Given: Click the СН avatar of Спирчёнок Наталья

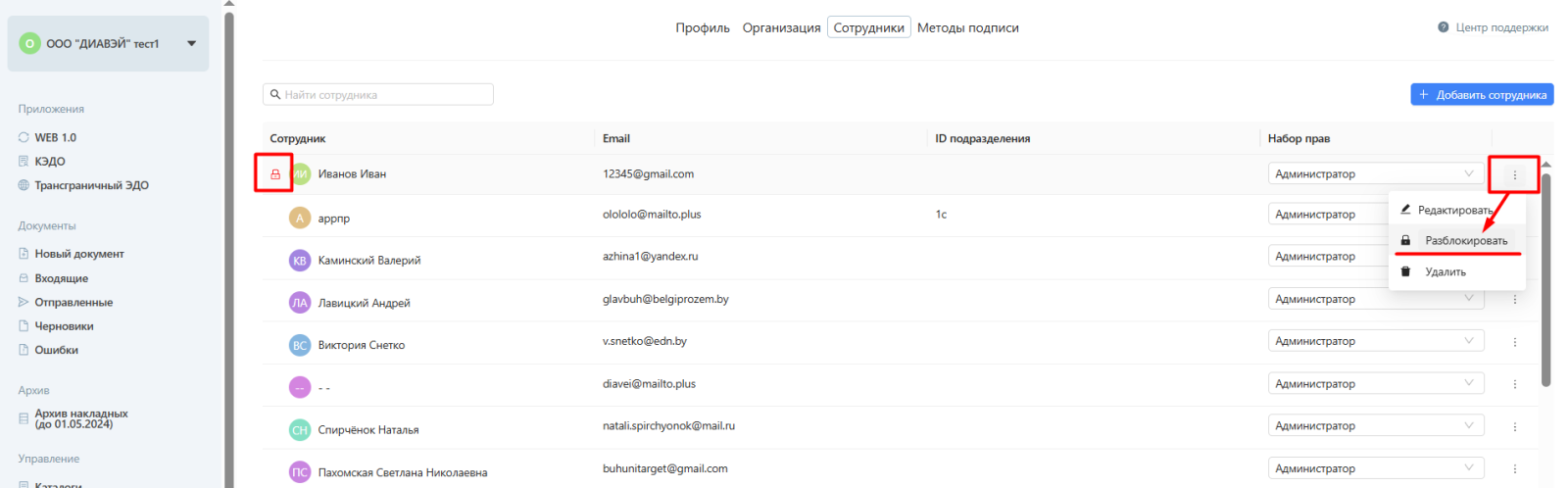Looking at the screenshot, I should coord(300,430).
